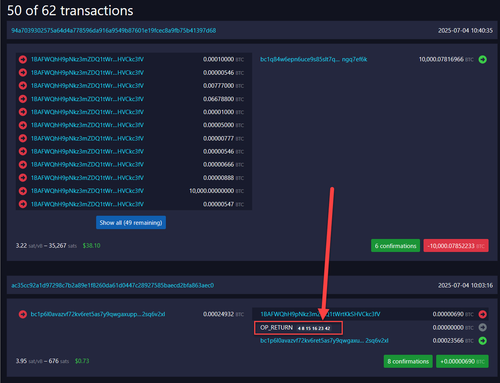The image size is (500, 383).
Task: Click green arrow icon next to 0.00023566 BTC output
Action: click(482, 341)
